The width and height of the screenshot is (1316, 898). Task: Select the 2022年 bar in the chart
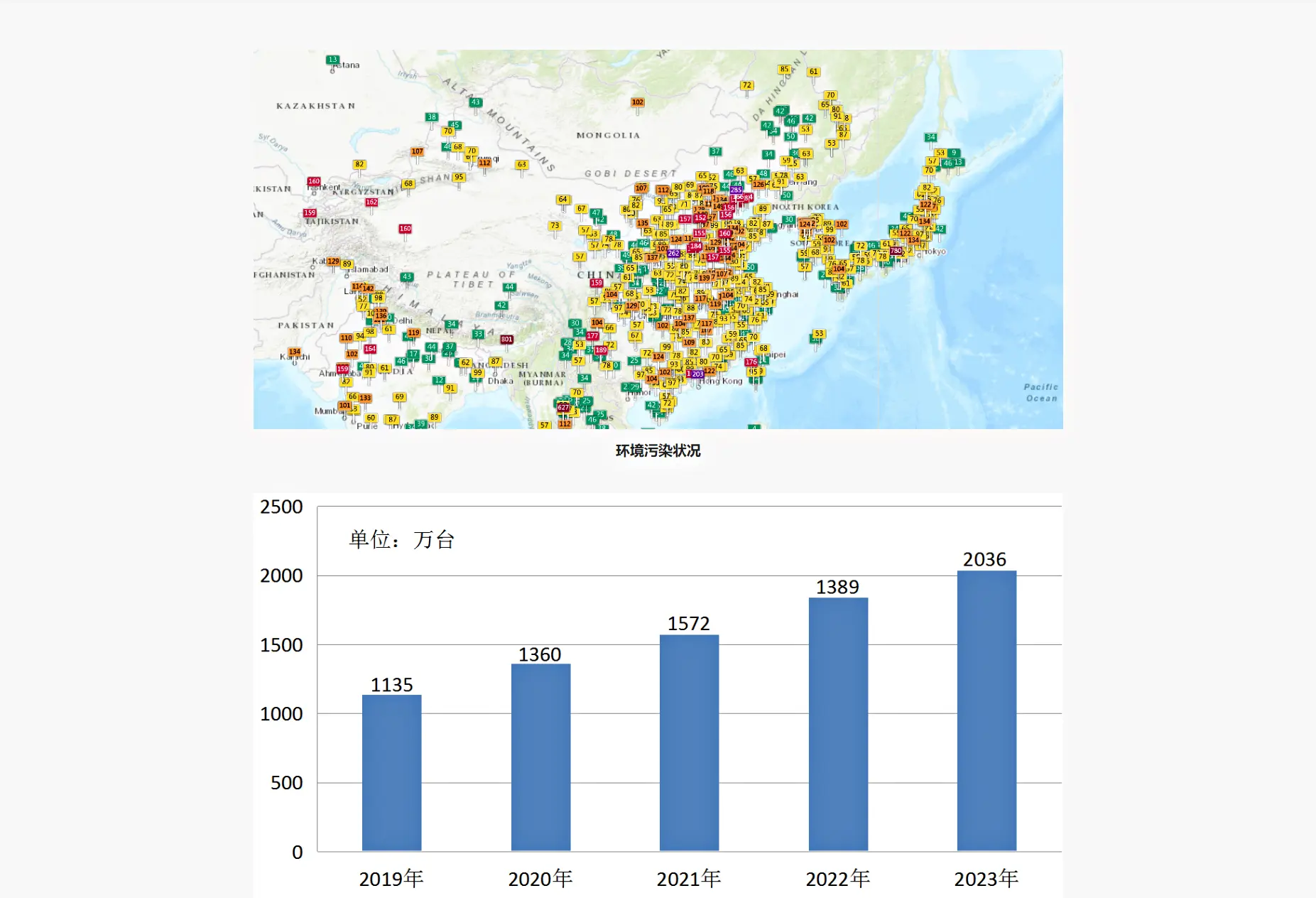(x=838, y=724)
